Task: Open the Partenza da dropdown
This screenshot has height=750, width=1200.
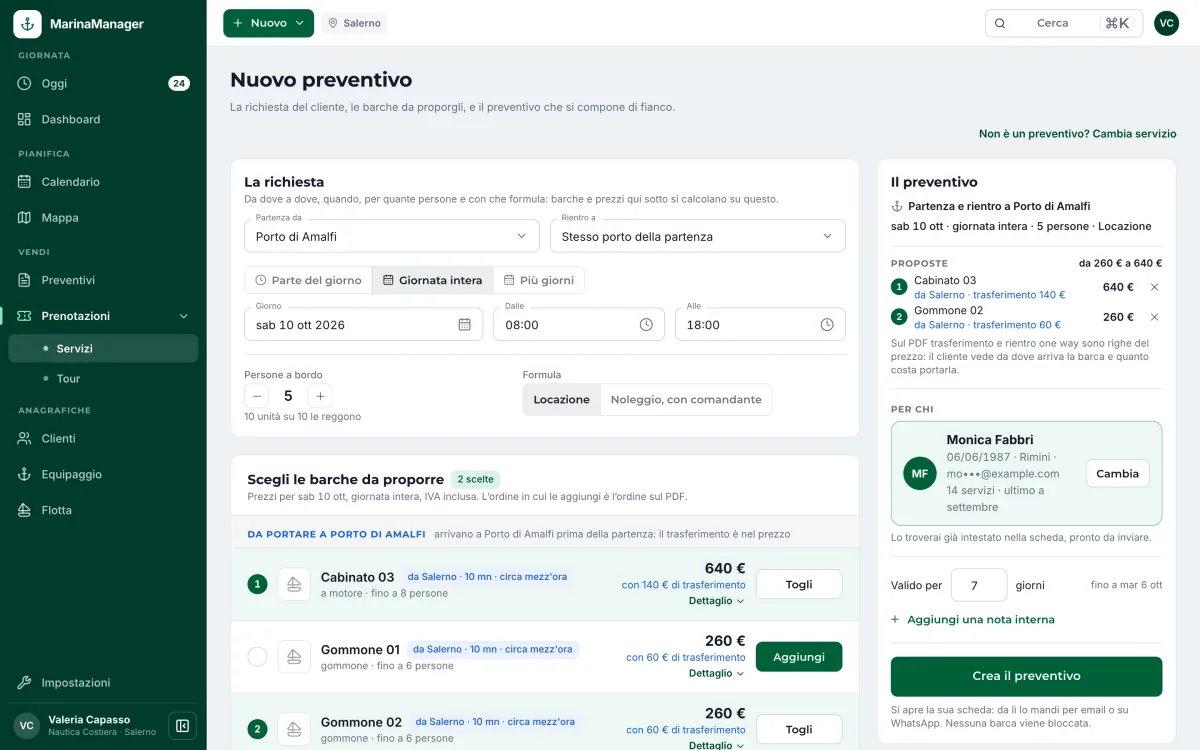Action: pyautogui.click(x=392, y=236)
